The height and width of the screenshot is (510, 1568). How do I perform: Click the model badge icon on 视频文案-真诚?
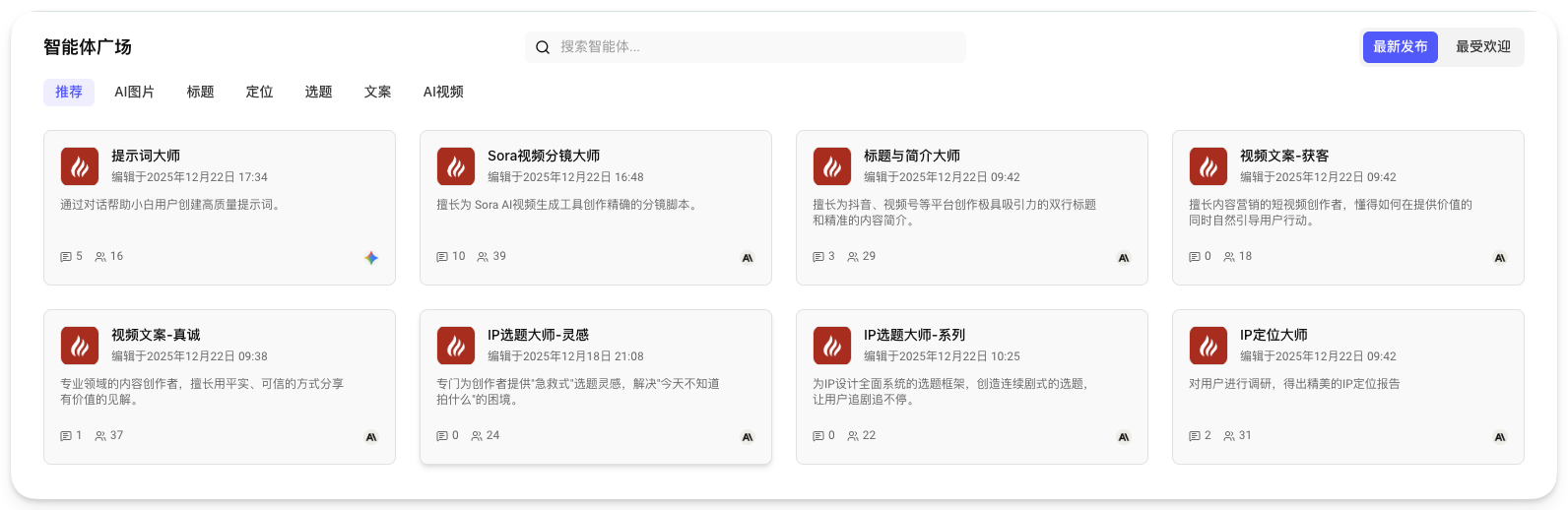click(x=371, y=437)
